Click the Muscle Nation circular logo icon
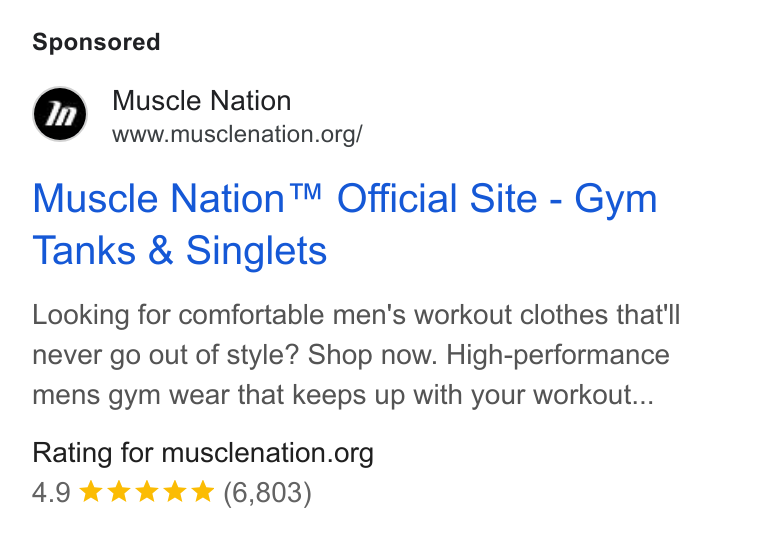Image resolution: width=760 pixels, height=536 pixels. (x=60, y=114)
